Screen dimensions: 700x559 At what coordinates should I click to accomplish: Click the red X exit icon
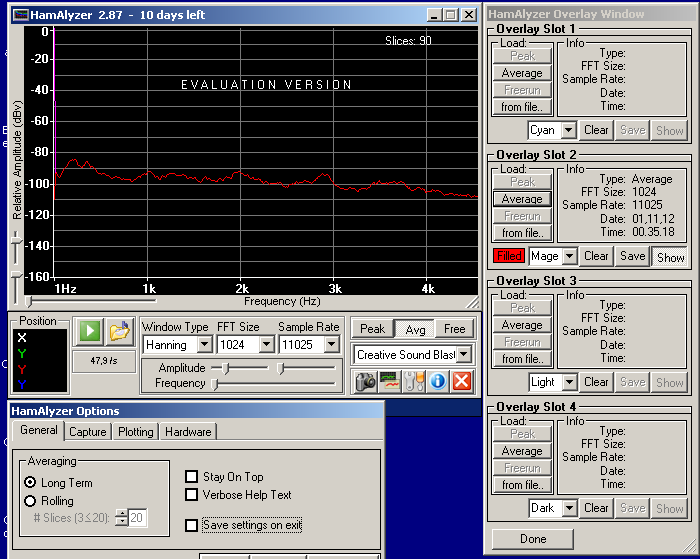(x=461, y=381)
